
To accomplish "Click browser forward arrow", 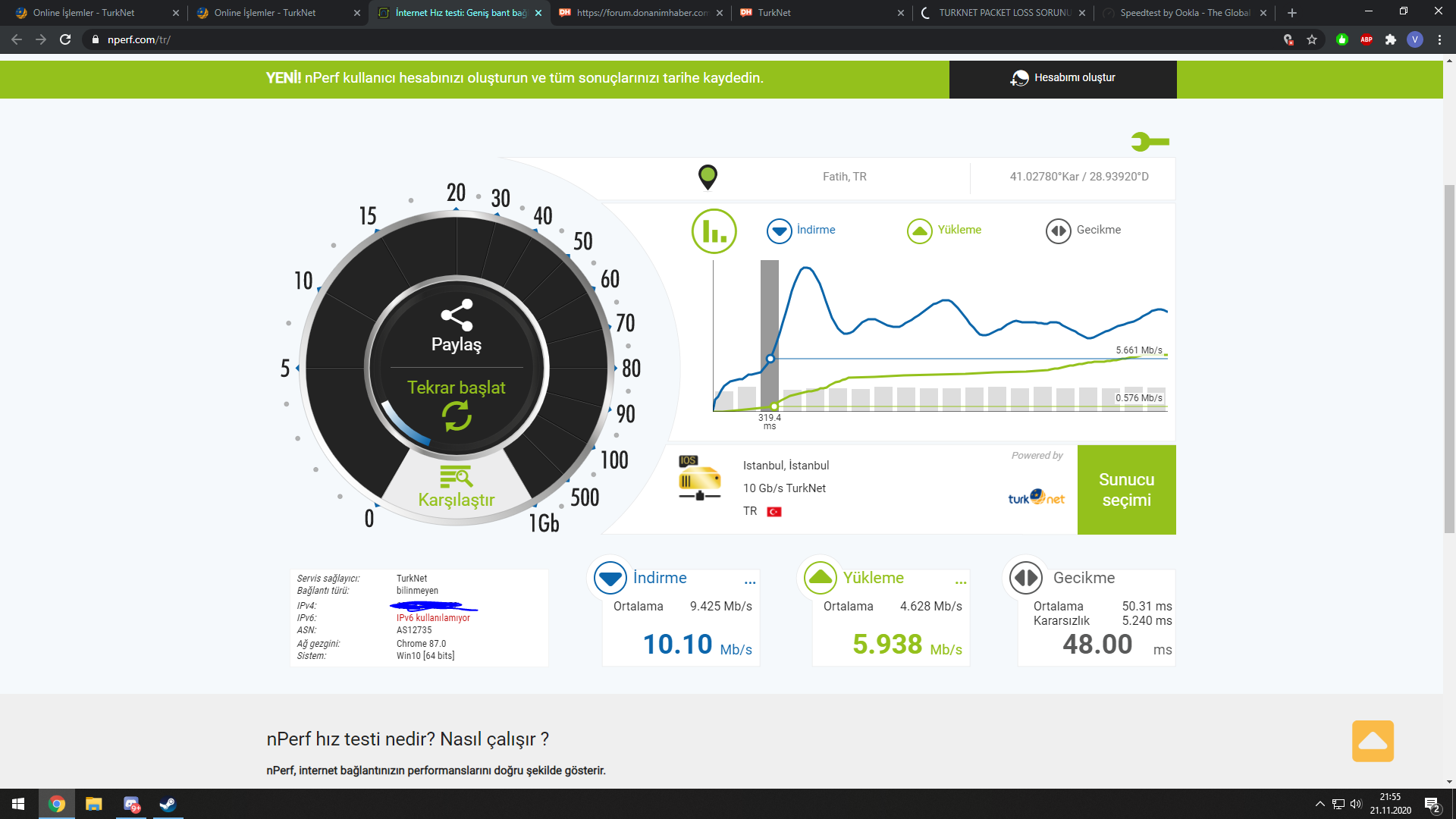I will point(41,39).
